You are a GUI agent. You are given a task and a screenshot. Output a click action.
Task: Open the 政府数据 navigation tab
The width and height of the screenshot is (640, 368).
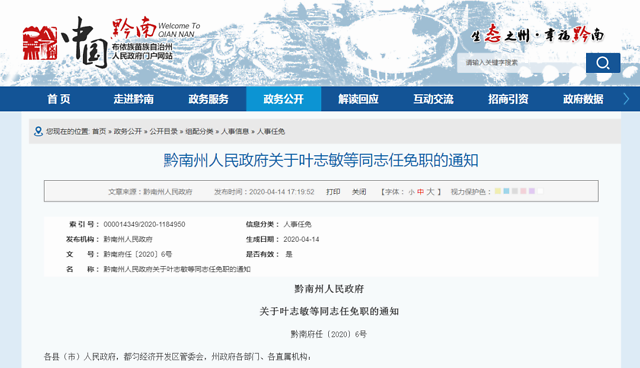coord(583,99)
